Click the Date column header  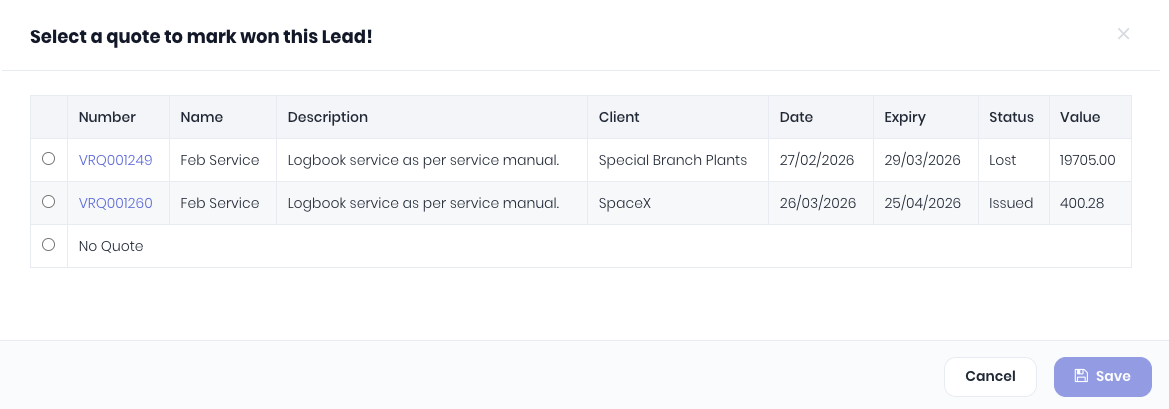click(796, 117)
